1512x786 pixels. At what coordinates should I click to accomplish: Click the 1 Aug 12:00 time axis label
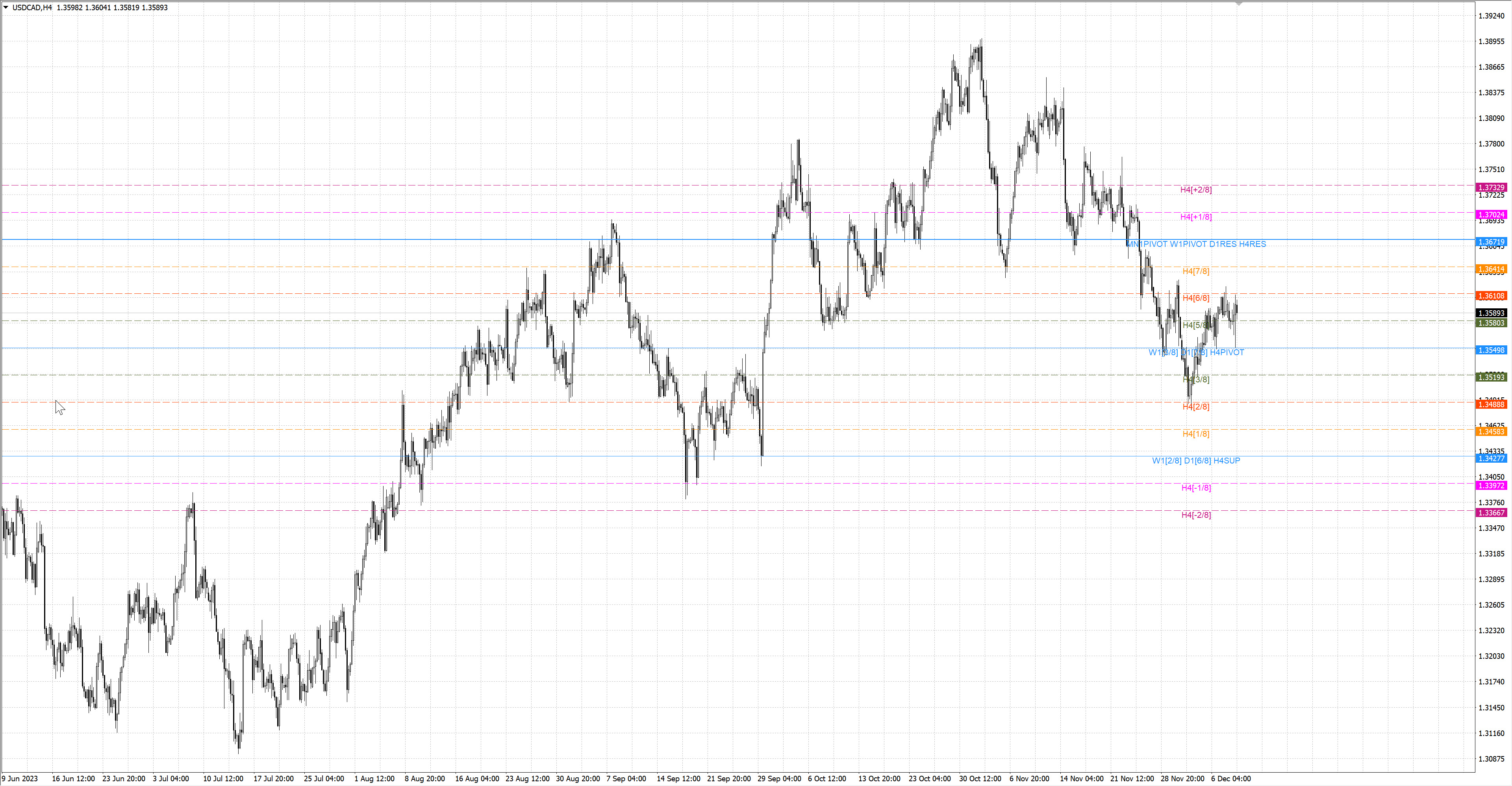pos(374,779)
